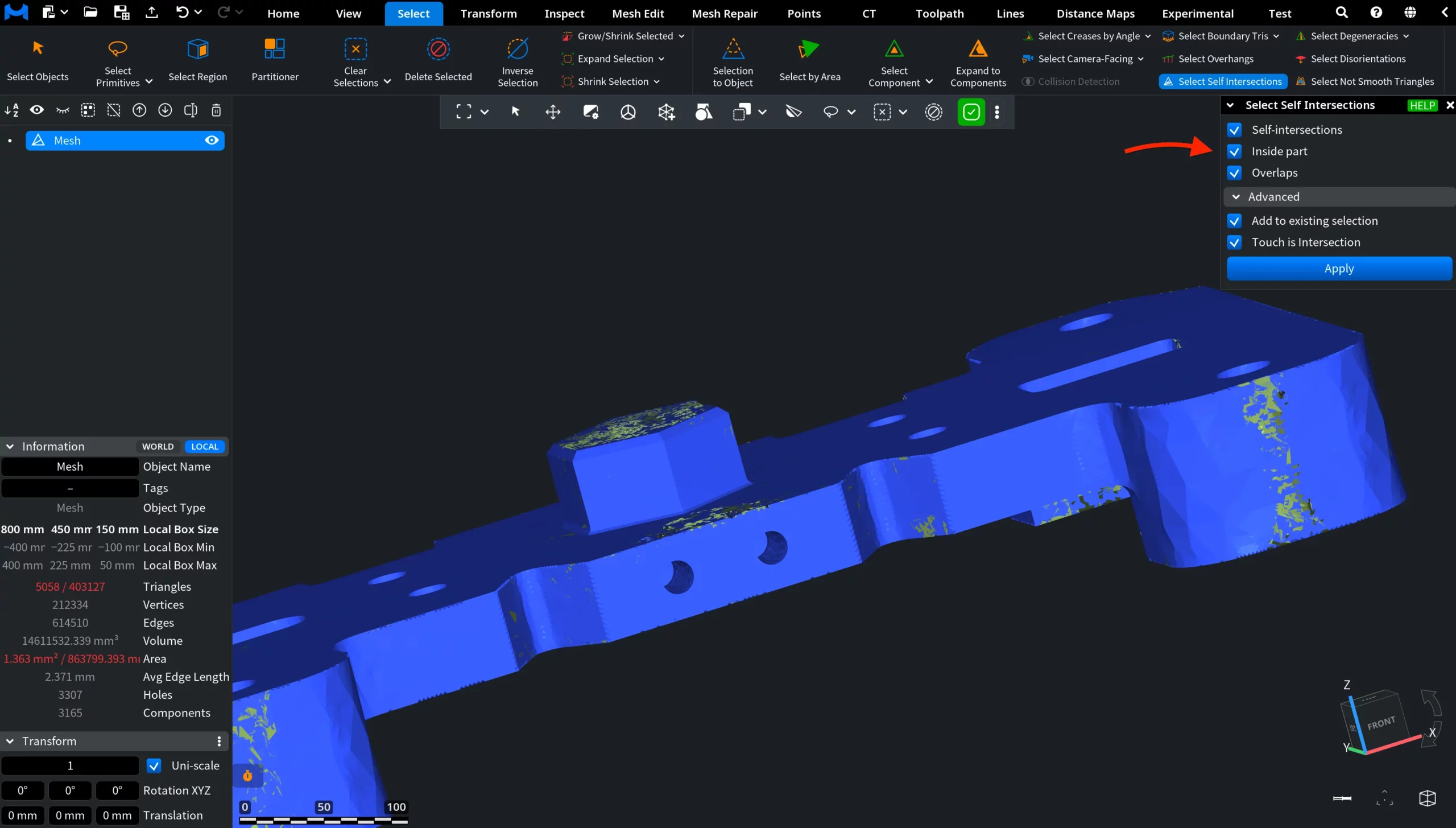Image resolution: width=1456 pixels, height=828 pixels.
Task: Click the Select Self Intersections button
Action: click(x=1223, y=81)
